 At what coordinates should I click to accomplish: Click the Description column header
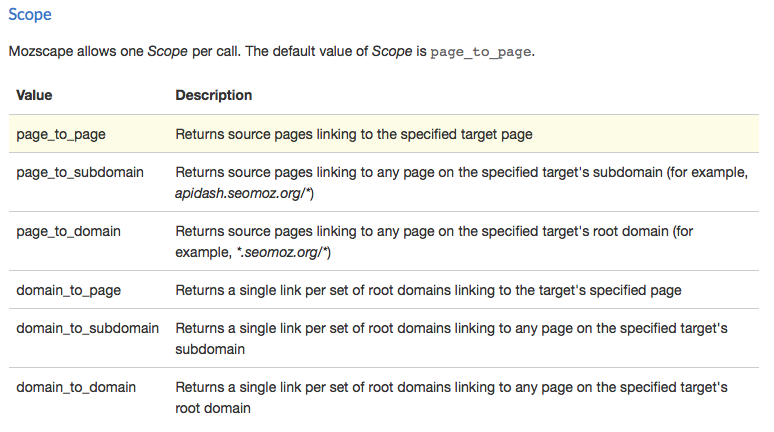point(213,96)
